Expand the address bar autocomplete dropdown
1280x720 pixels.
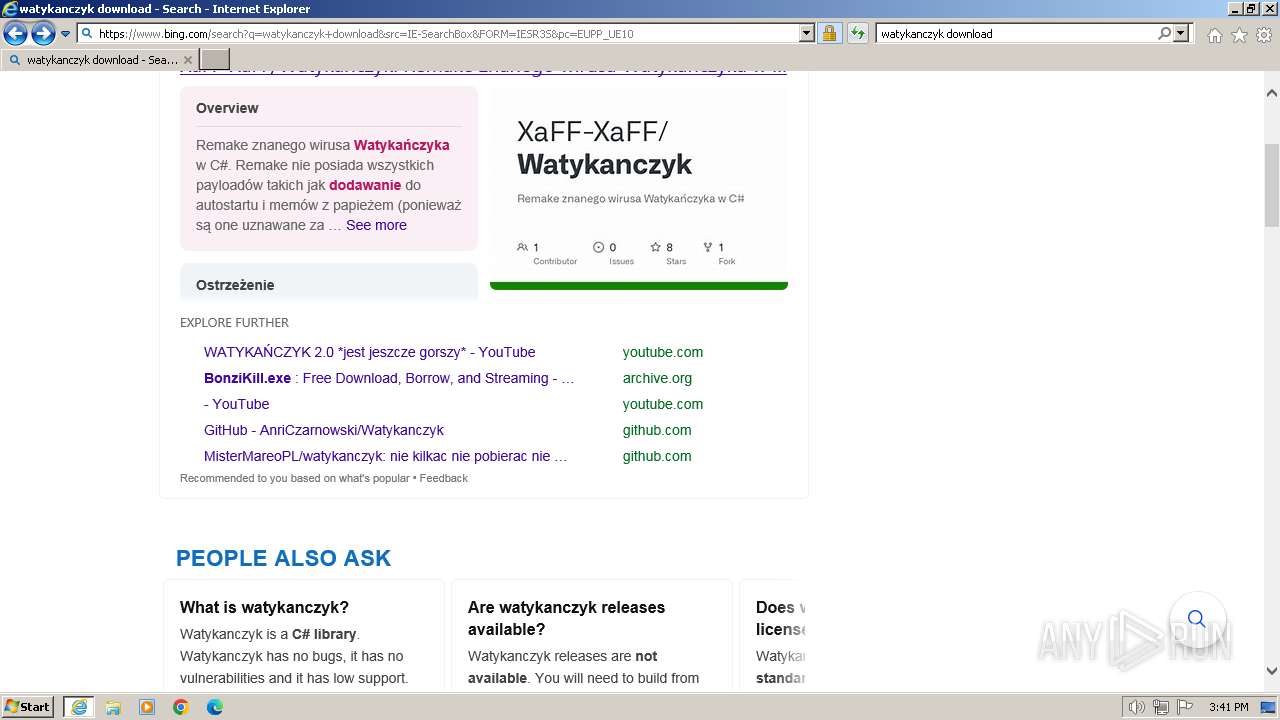(x=807, y=33)
